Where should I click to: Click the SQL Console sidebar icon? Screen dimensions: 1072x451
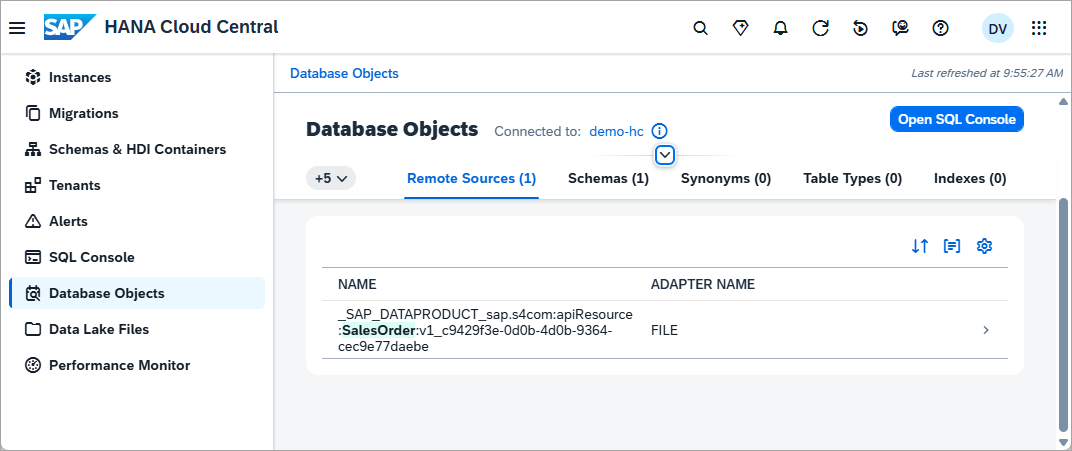point(33,258)
